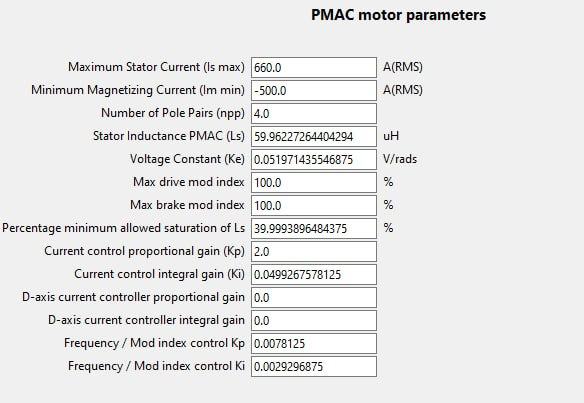Click the PMAC motor parameters heading

(399, 15)
